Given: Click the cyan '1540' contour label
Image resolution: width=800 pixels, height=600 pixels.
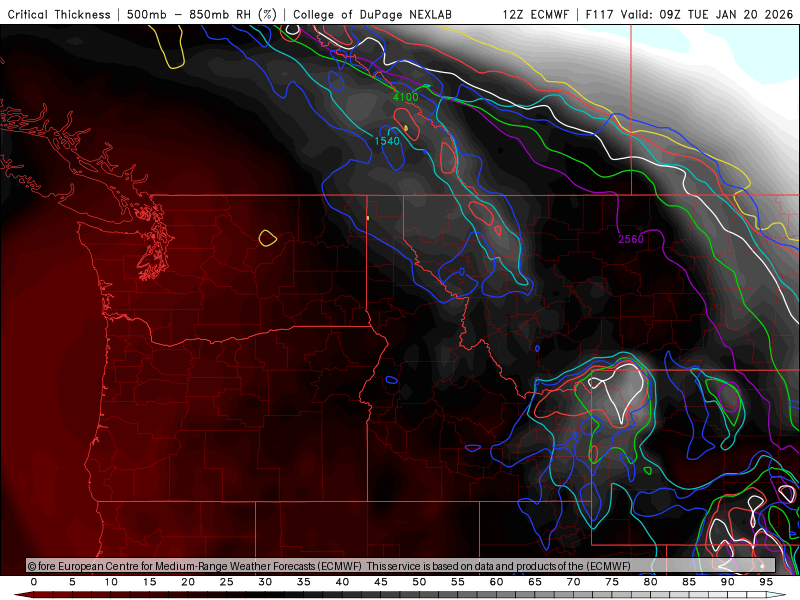Looking at the screenshot, I should pyautogui.click(x=387, y=141).
